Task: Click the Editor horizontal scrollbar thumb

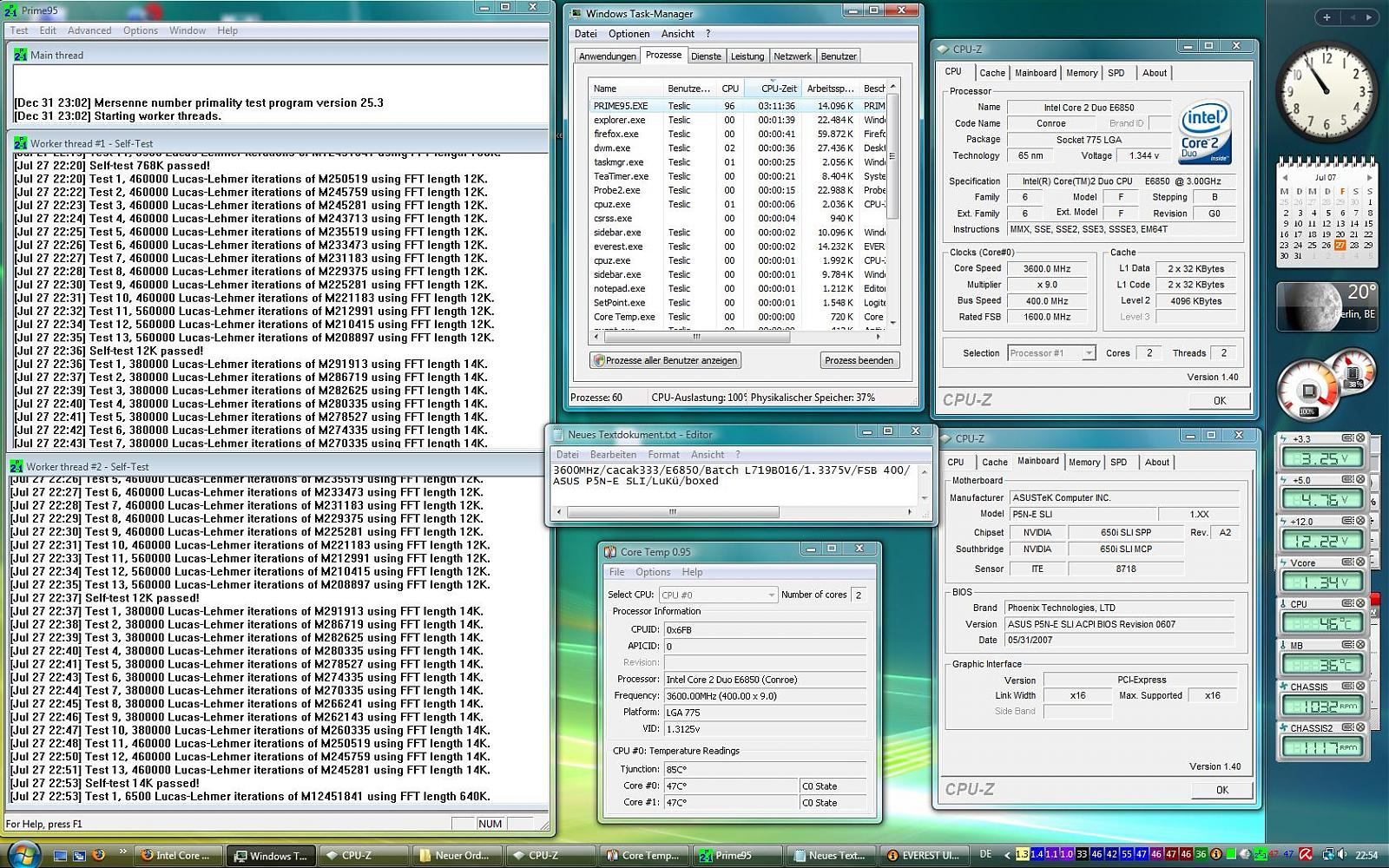Action: point(672,512)
